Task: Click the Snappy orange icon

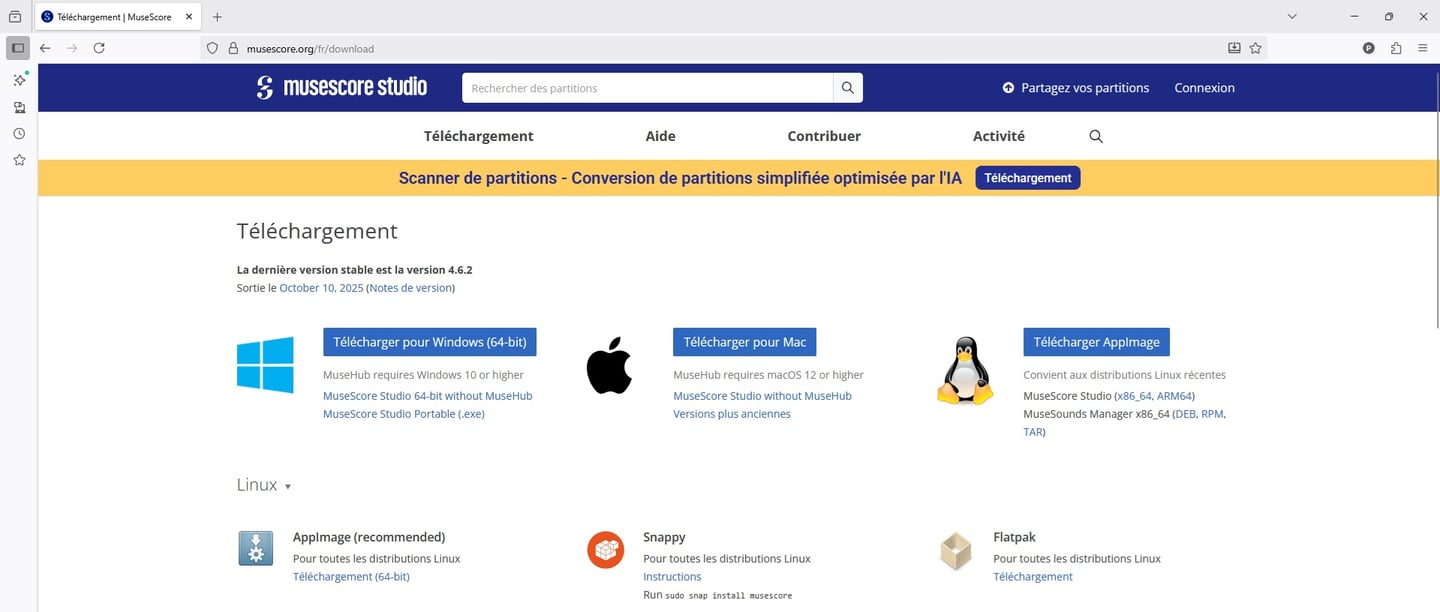Action: pyautogui.click(x=605, y=549)
